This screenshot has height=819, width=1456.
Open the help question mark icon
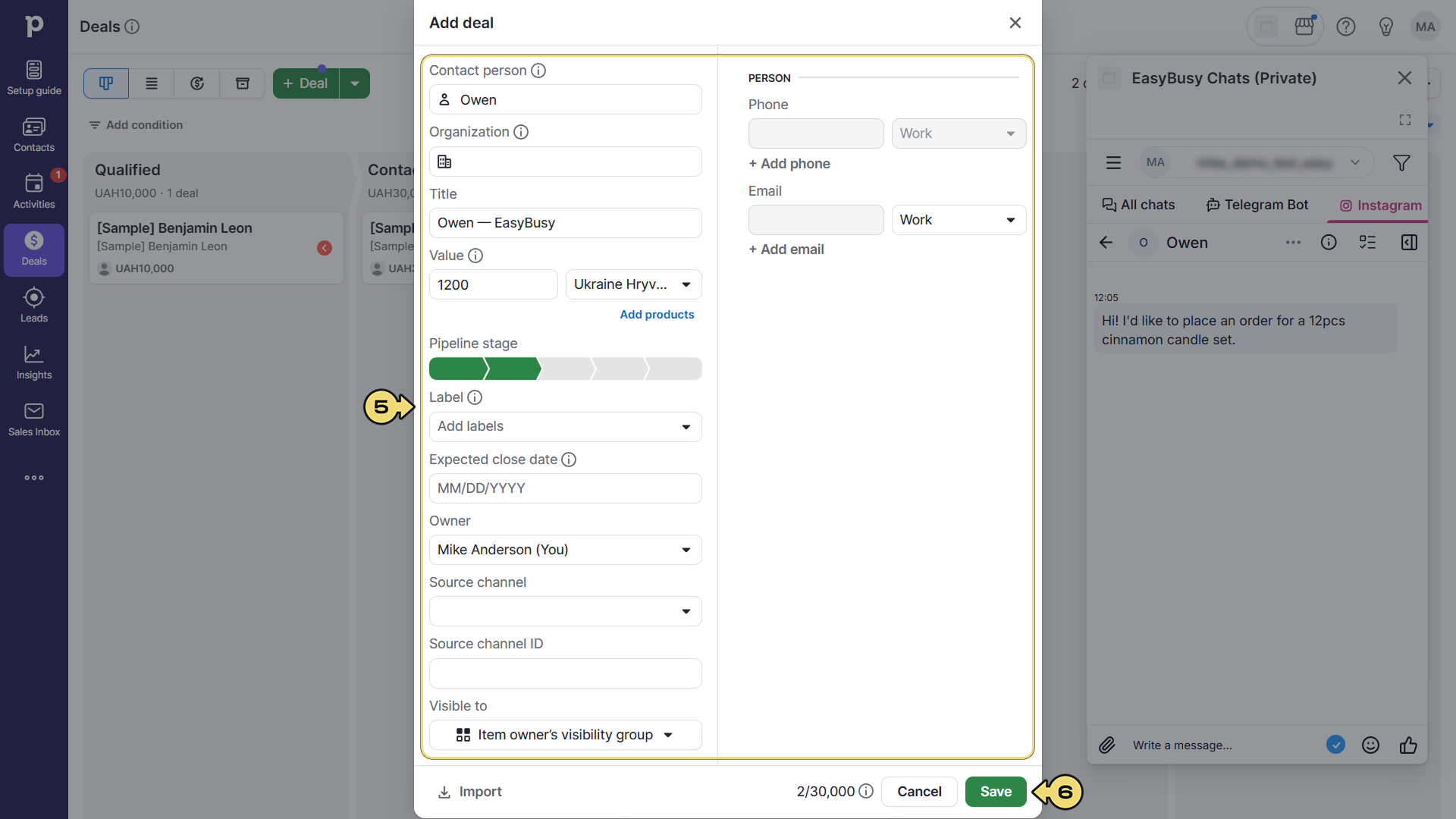point(1346,27)
